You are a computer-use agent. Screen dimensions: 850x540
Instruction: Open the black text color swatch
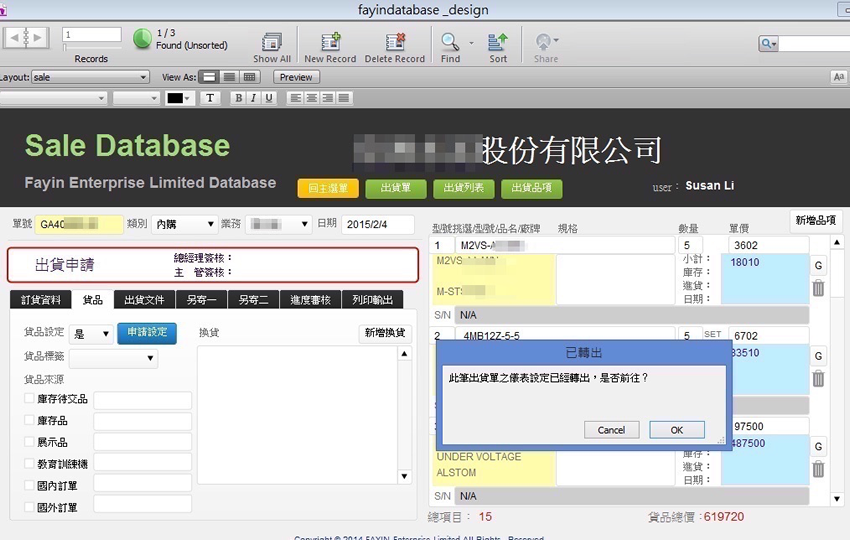pyautogui.click(x=175, y=98)
